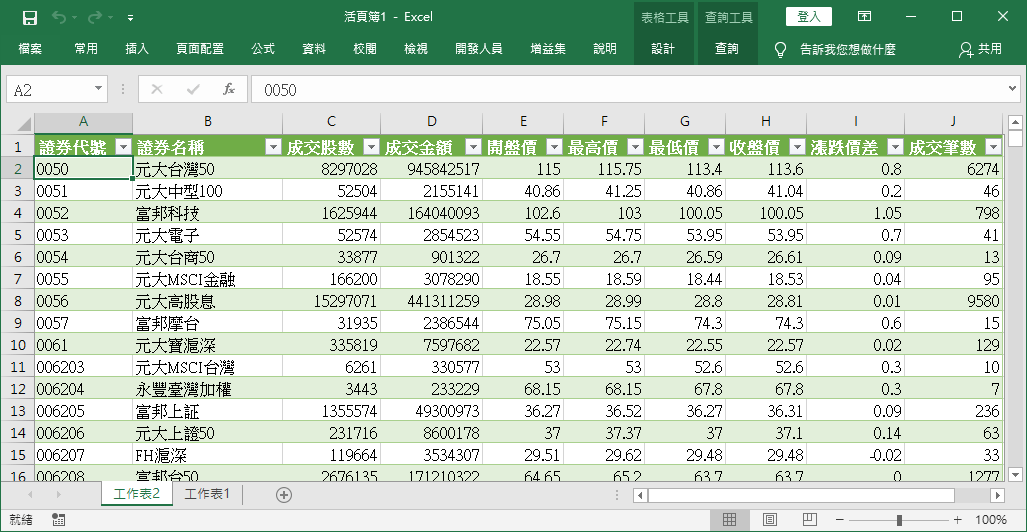The image size is (1027, 532).
Task: Open the 設計 table tools tab
Action: click(x=663, y=49)
